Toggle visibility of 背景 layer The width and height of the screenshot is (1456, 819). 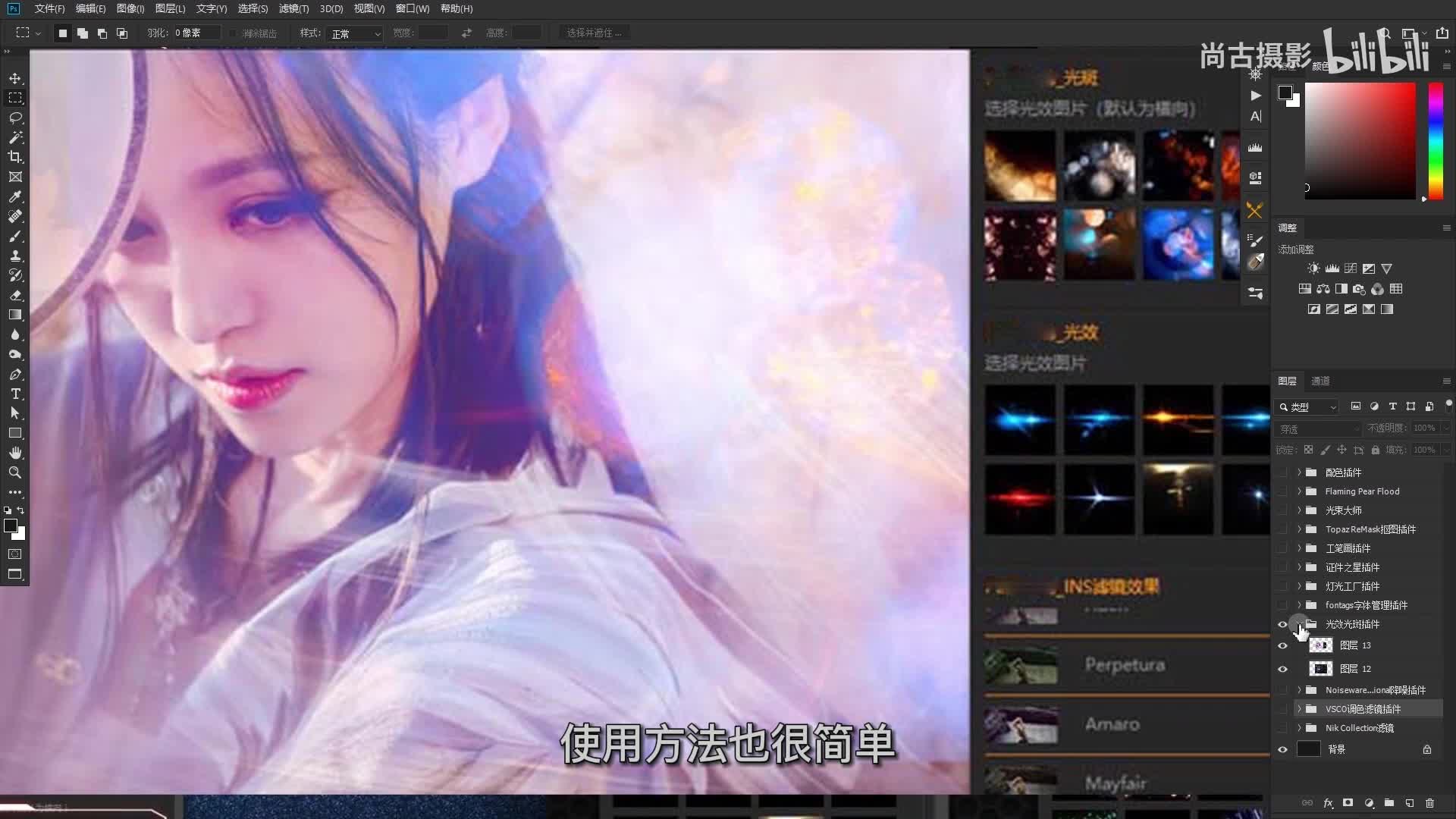1282,749
